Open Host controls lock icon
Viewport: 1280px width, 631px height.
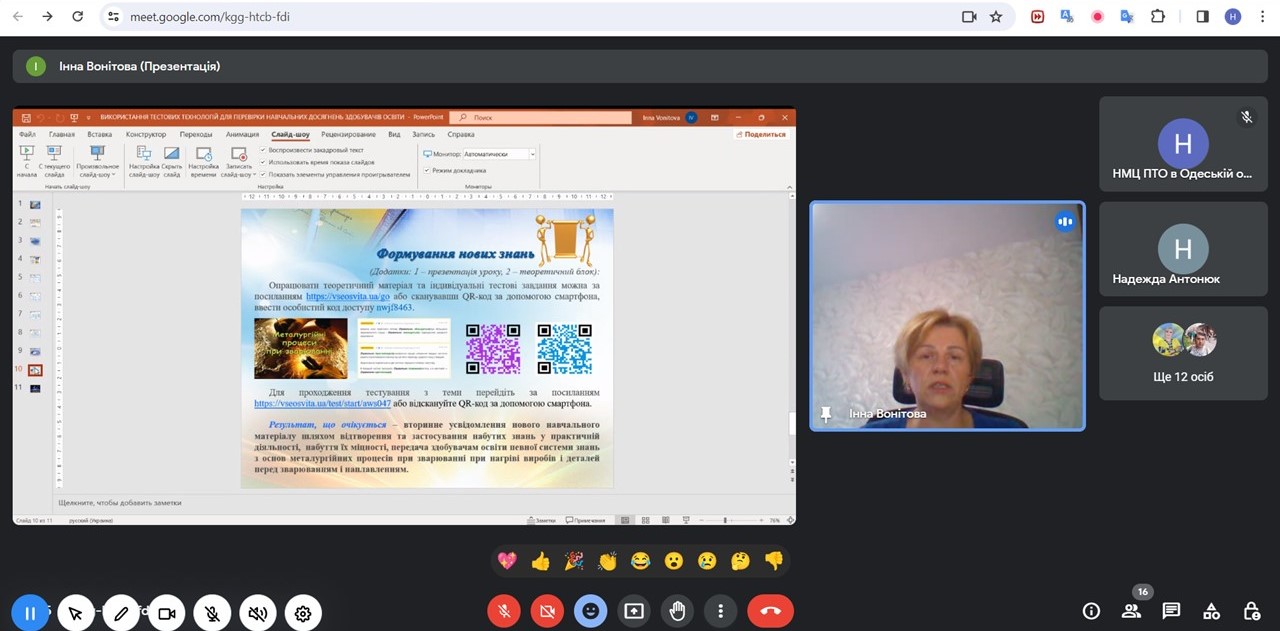[1251, 611]
